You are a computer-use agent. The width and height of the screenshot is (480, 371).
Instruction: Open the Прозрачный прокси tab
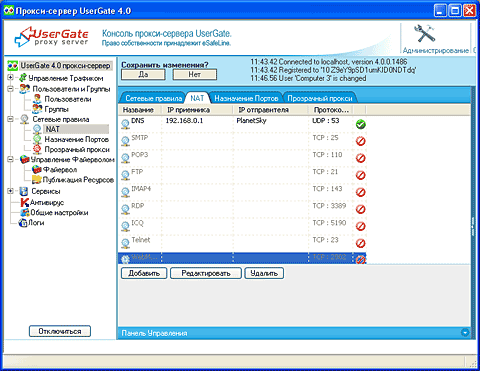pyautogui.click(x=320, y=98)
